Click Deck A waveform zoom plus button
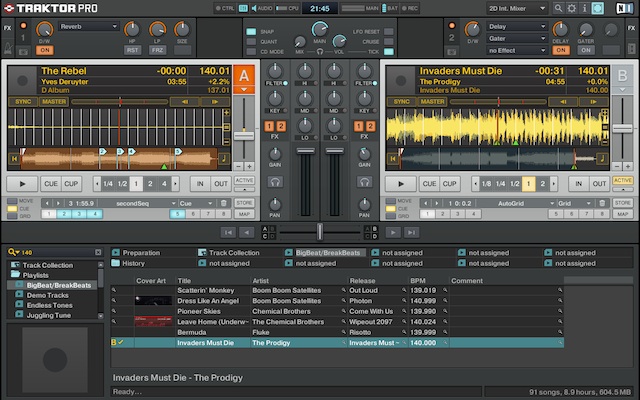Screen dimensions: 640x400 point(227,113)
